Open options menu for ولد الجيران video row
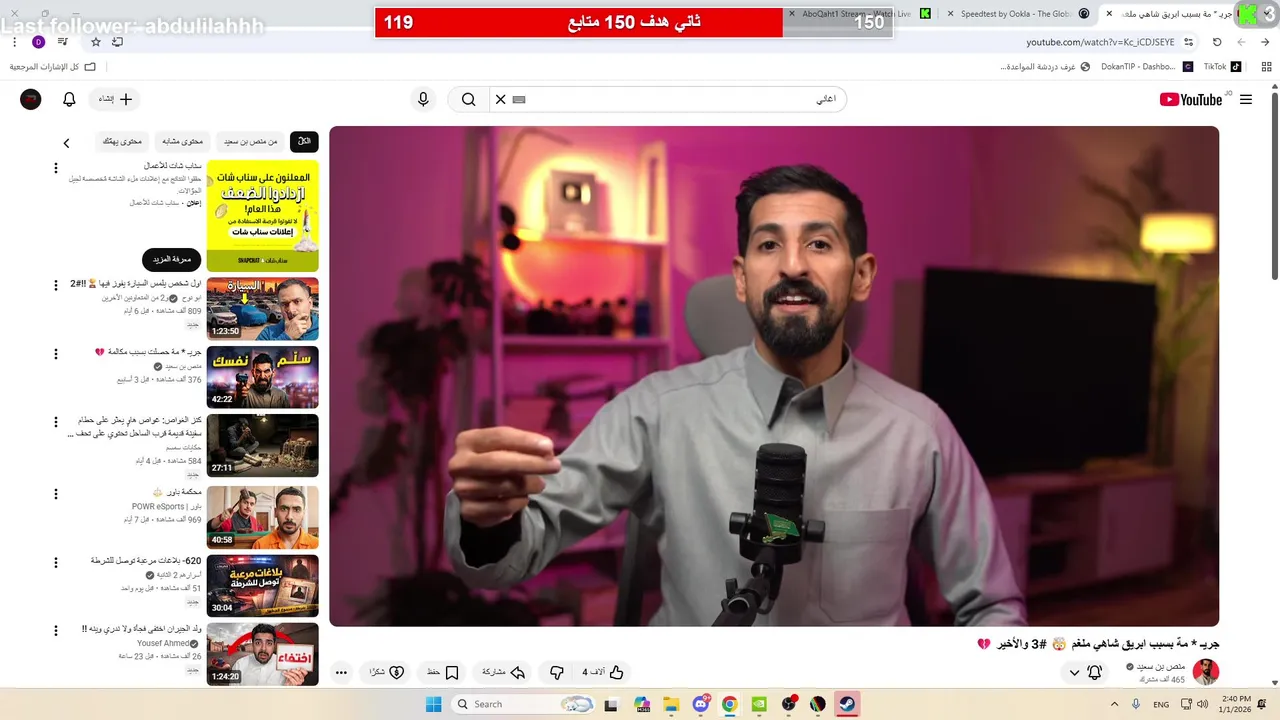This screenshot has height=720, width=1280. tap(56, 632)
